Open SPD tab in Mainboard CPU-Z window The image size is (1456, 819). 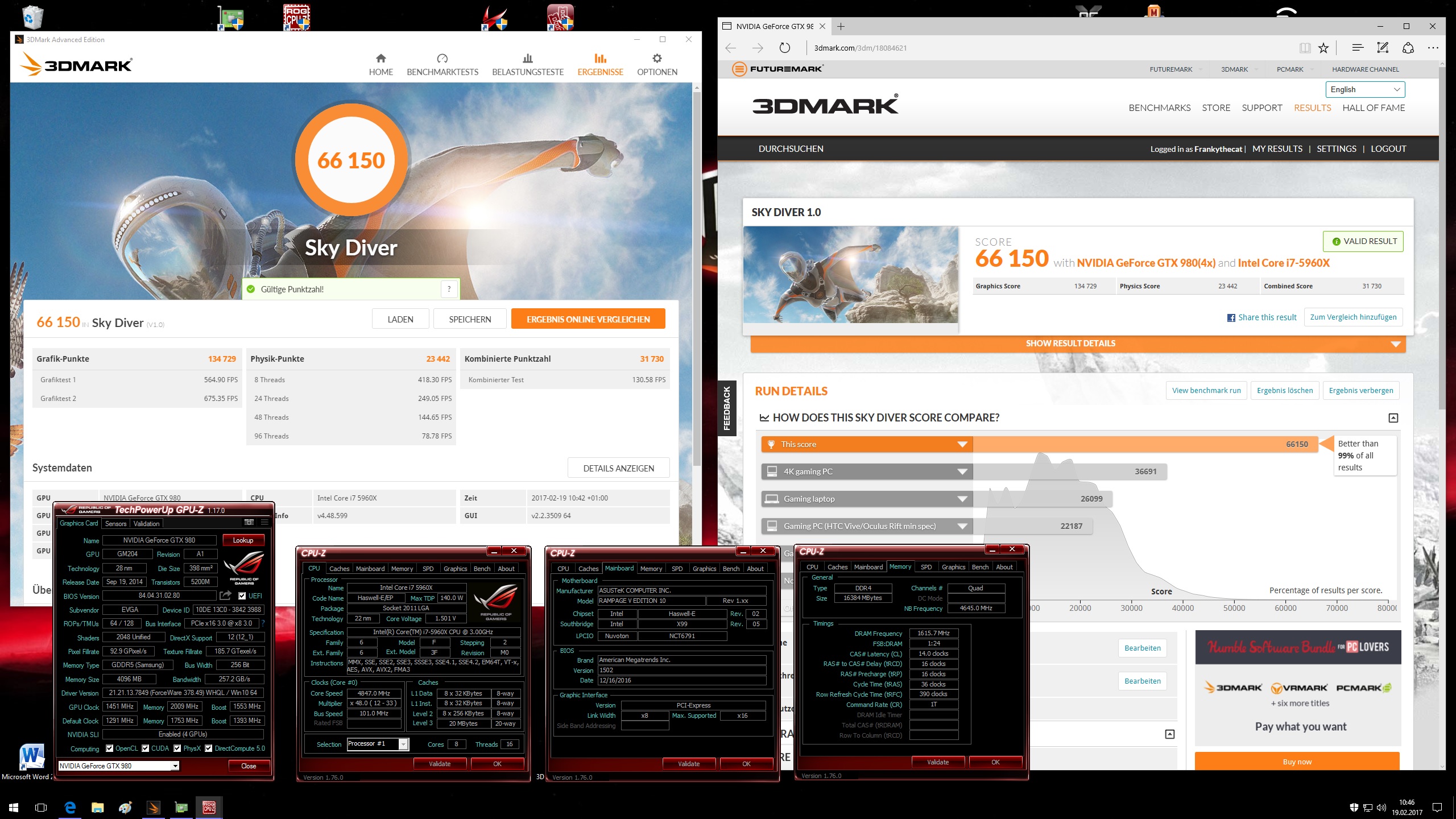coord(677,569)
